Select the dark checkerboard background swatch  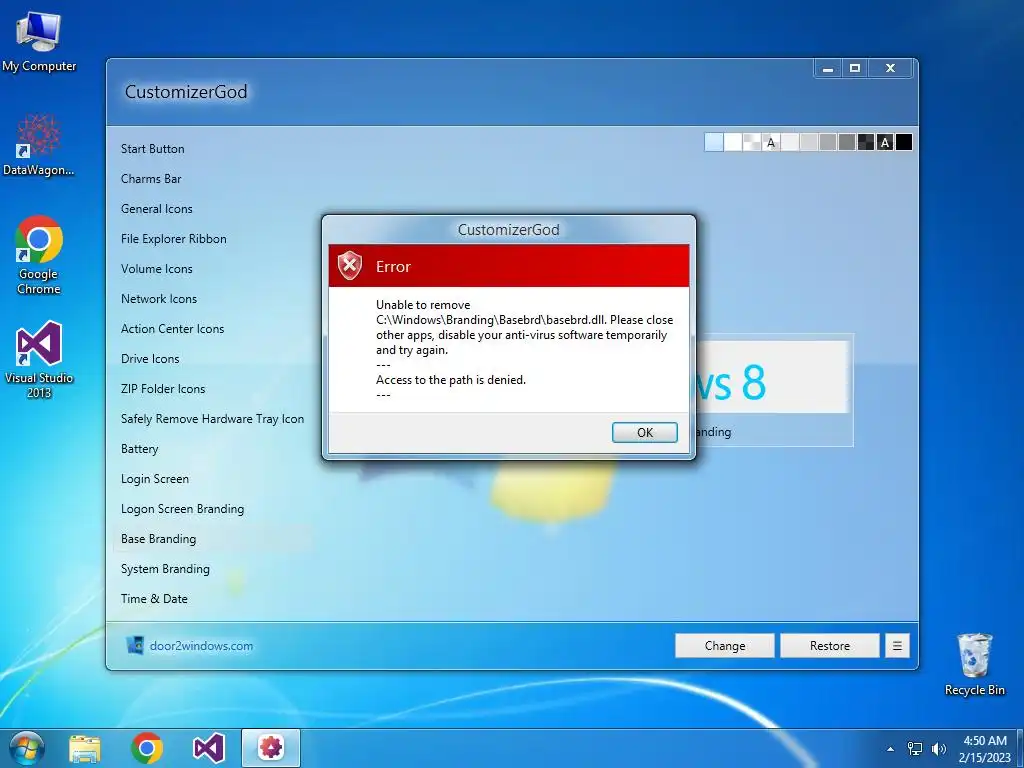866,142
